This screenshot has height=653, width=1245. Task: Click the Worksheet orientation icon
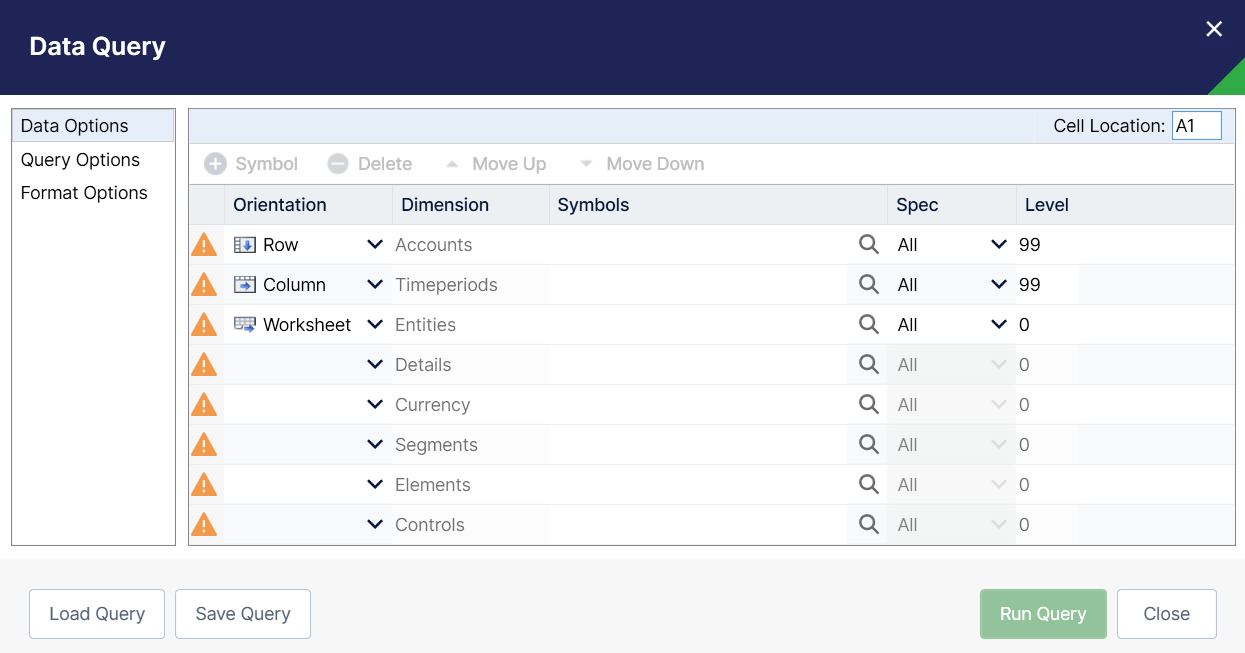[x=244, y=325]
